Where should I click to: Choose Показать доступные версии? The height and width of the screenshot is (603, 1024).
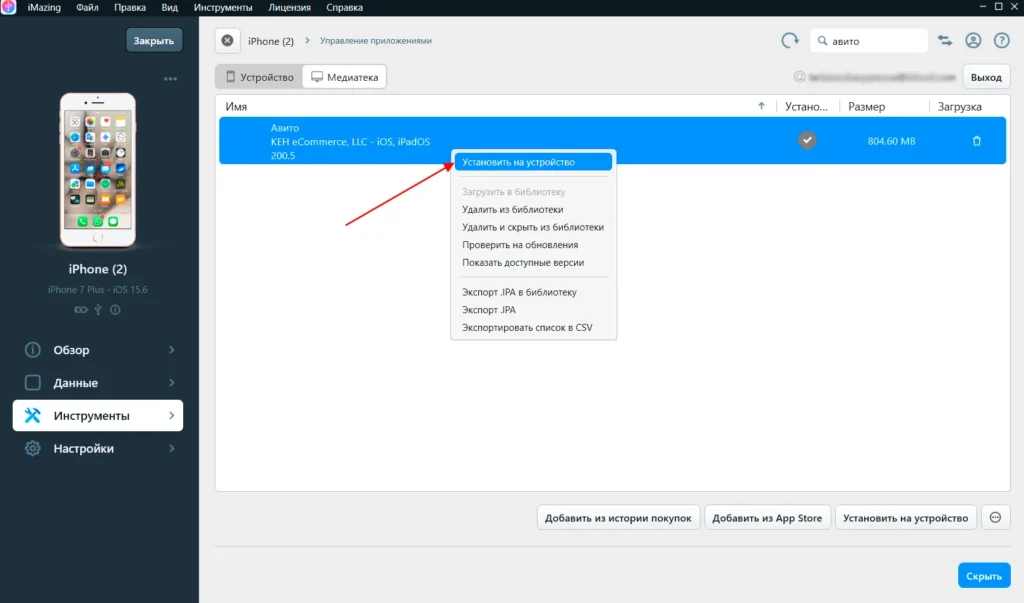pos(533,263)
